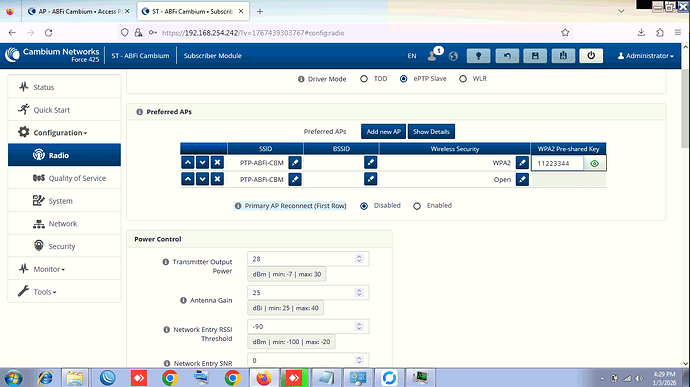The width and height of the screenshot is (690, 387).
Task: Open the Firefox application menu
Action: coord(678,33)
